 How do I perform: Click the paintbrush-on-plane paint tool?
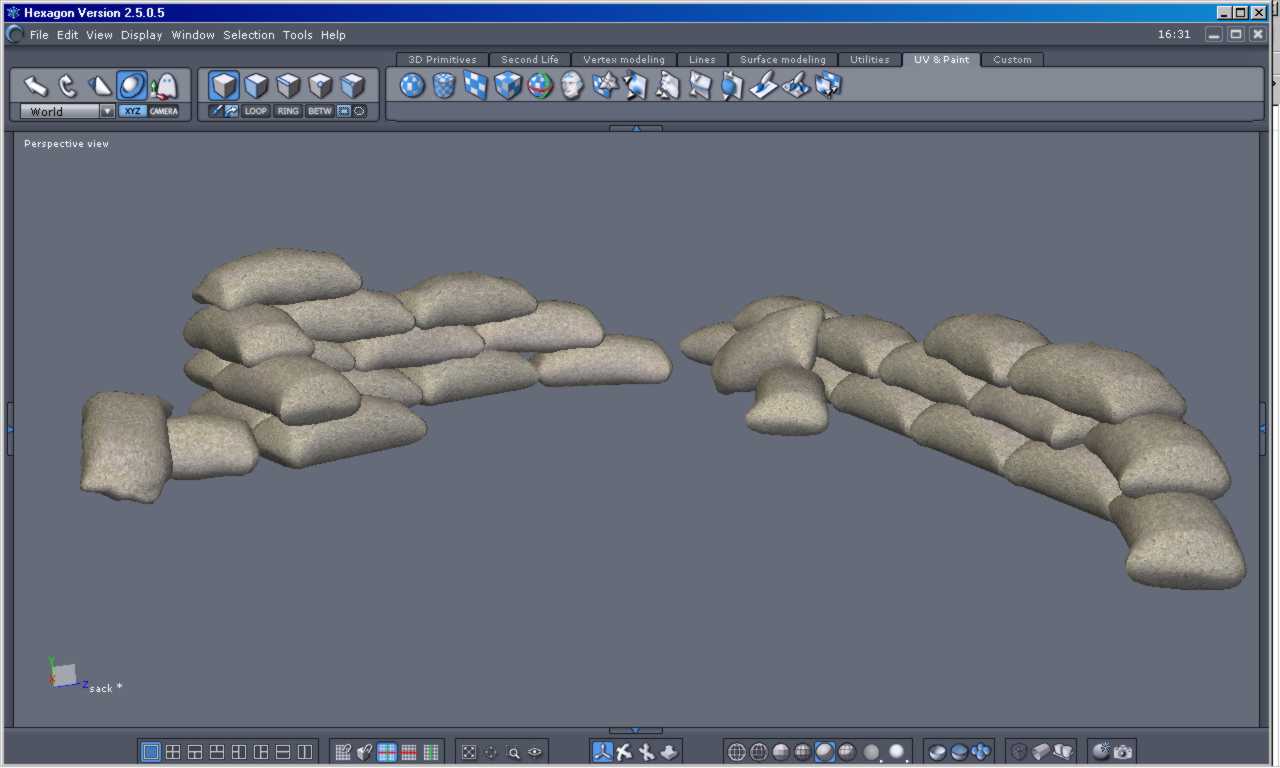click(764, 85)
